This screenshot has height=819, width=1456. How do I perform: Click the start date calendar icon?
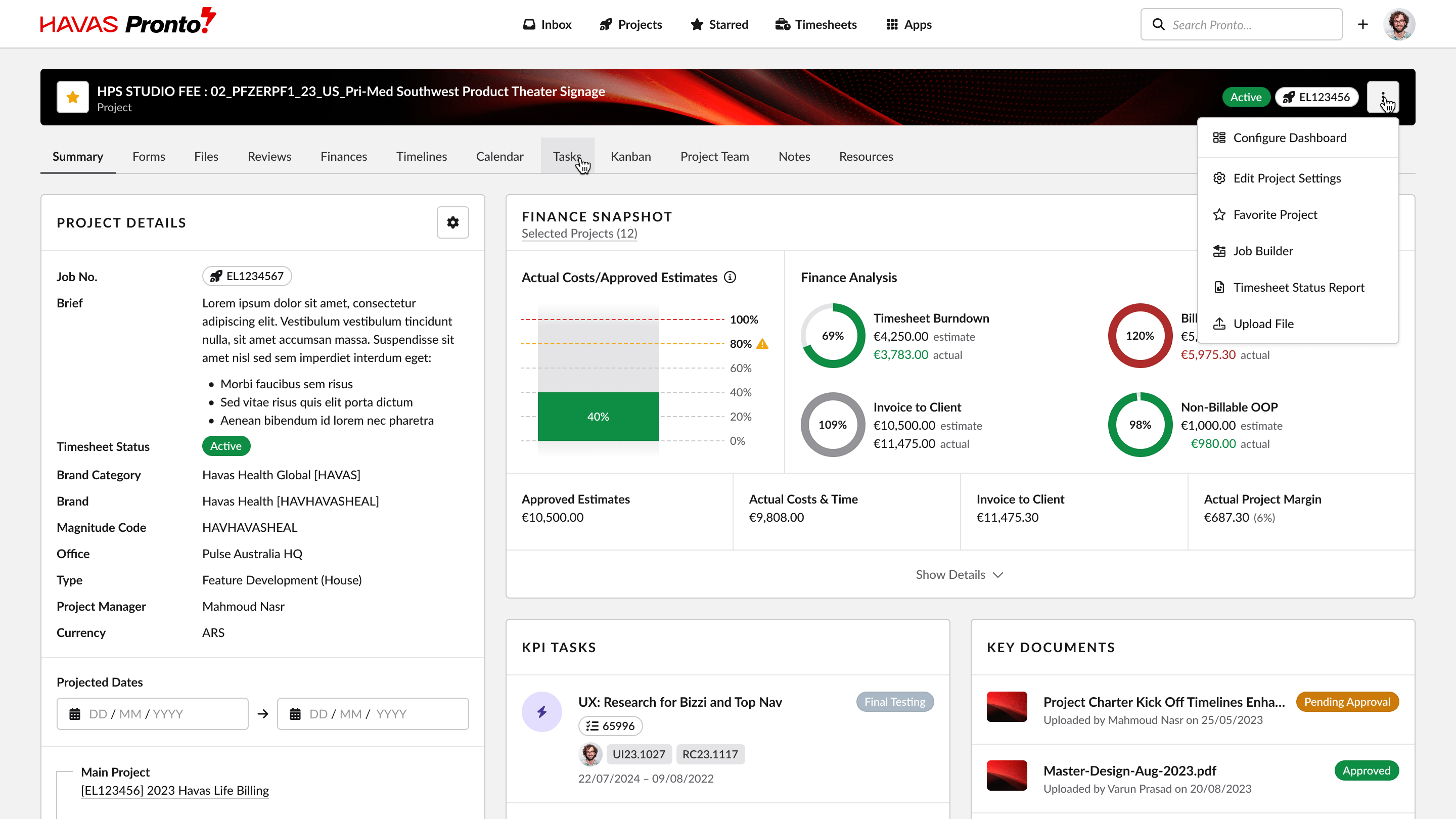[x=75, y=714]
